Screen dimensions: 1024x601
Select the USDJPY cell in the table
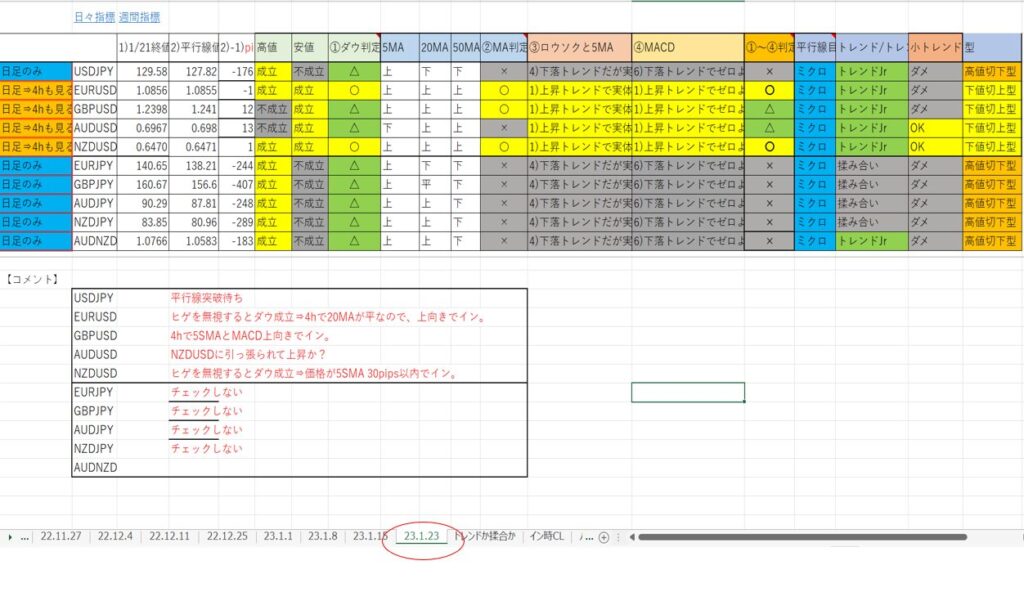[94, 72]
